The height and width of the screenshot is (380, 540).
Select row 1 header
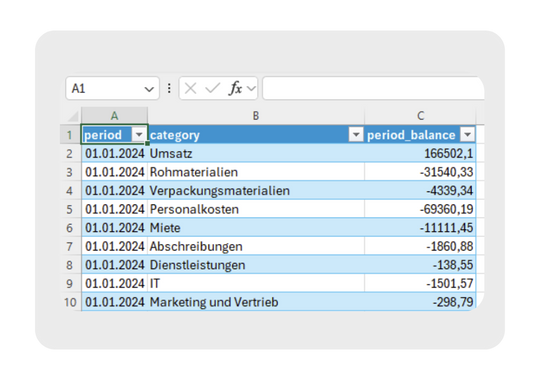click(x=70, y=135)
